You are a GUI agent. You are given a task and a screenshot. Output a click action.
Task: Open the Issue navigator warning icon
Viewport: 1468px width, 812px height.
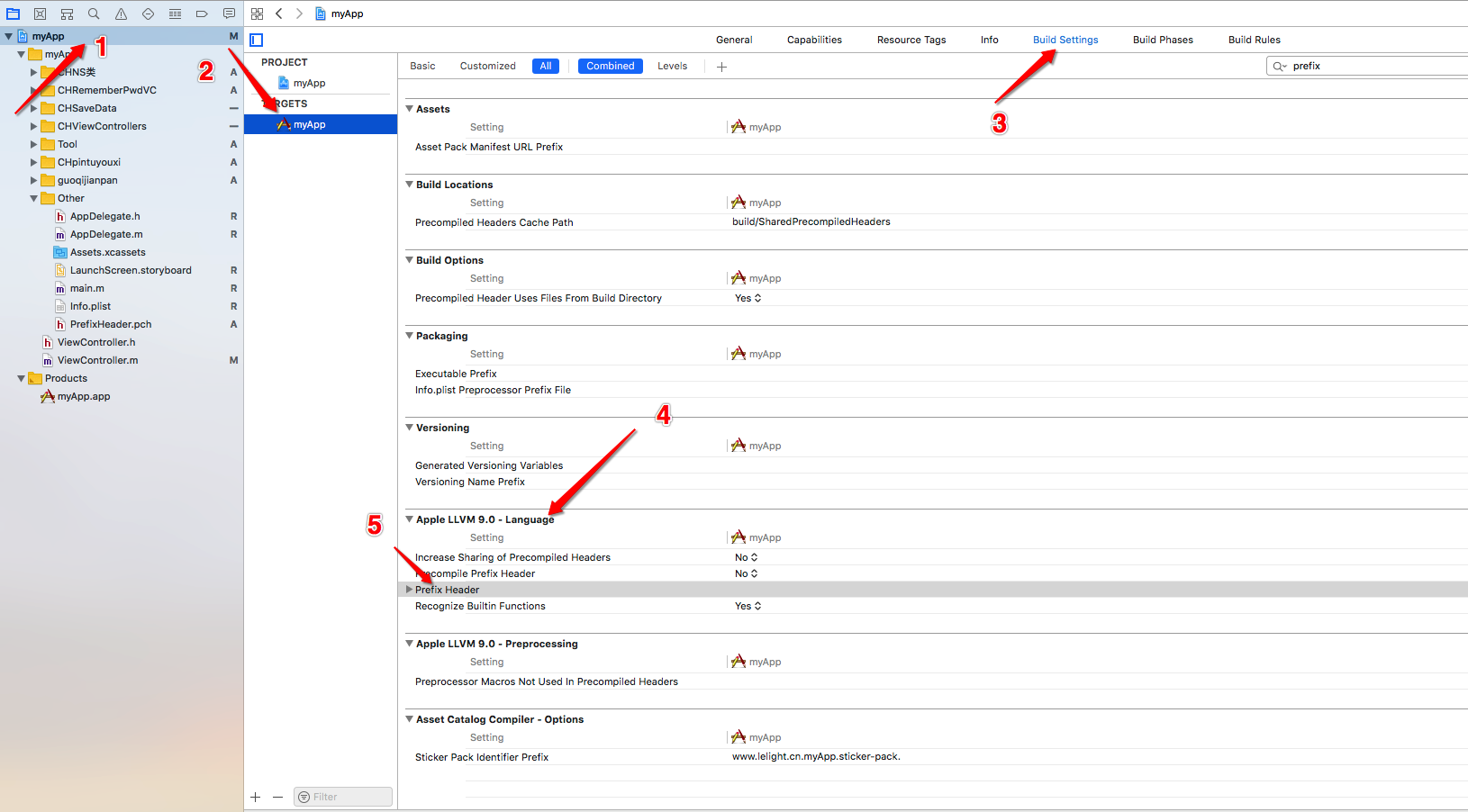[x=122, y=14]
